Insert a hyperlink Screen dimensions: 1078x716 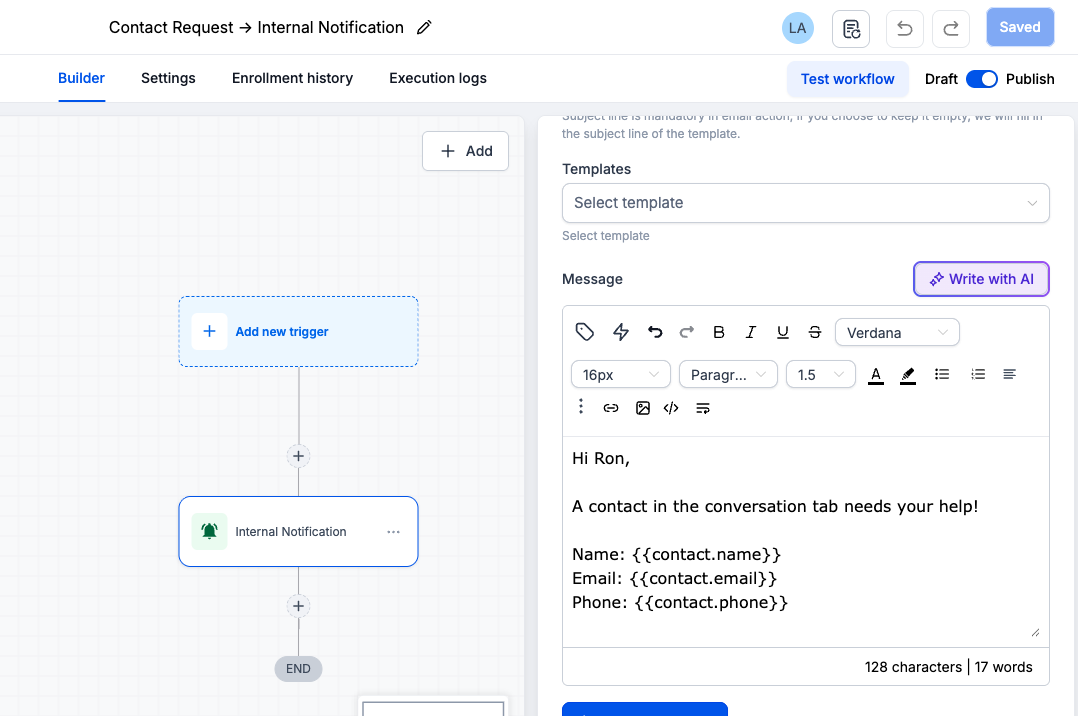point(610,408)
